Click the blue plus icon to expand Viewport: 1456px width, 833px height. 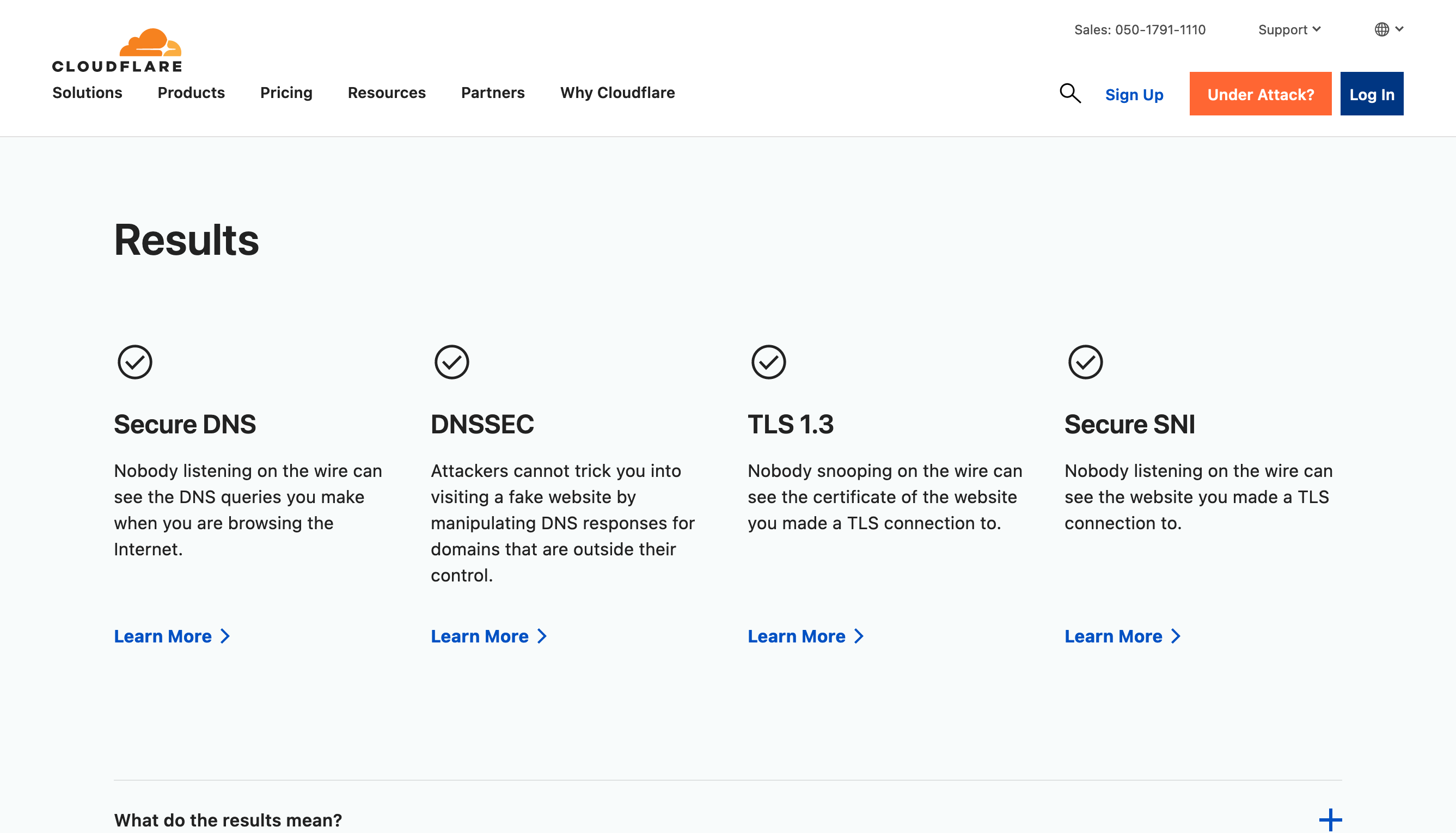click(1330, 820)
